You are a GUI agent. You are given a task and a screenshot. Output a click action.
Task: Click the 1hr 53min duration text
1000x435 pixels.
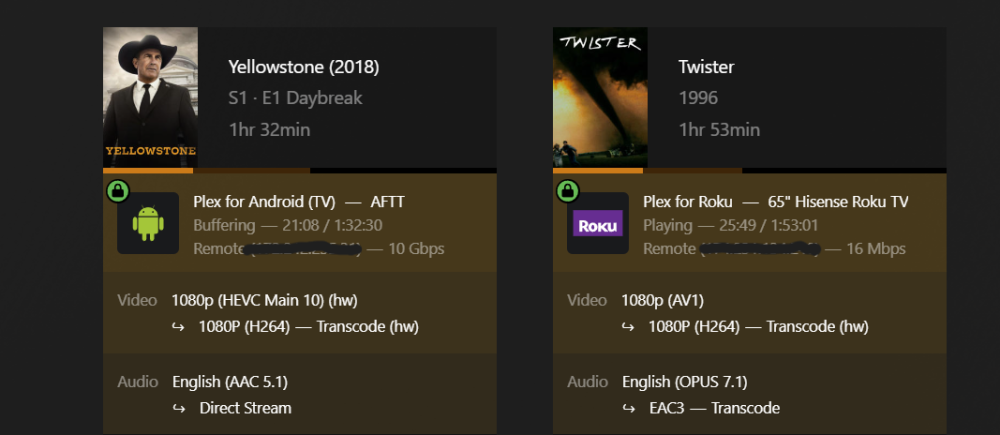coord(719,130)
